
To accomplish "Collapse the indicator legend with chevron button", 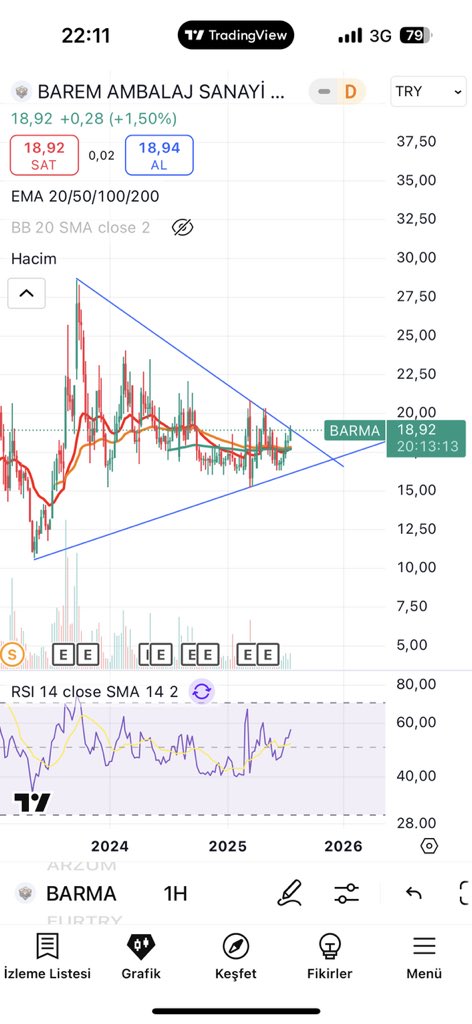I will (x=26, y=293).
